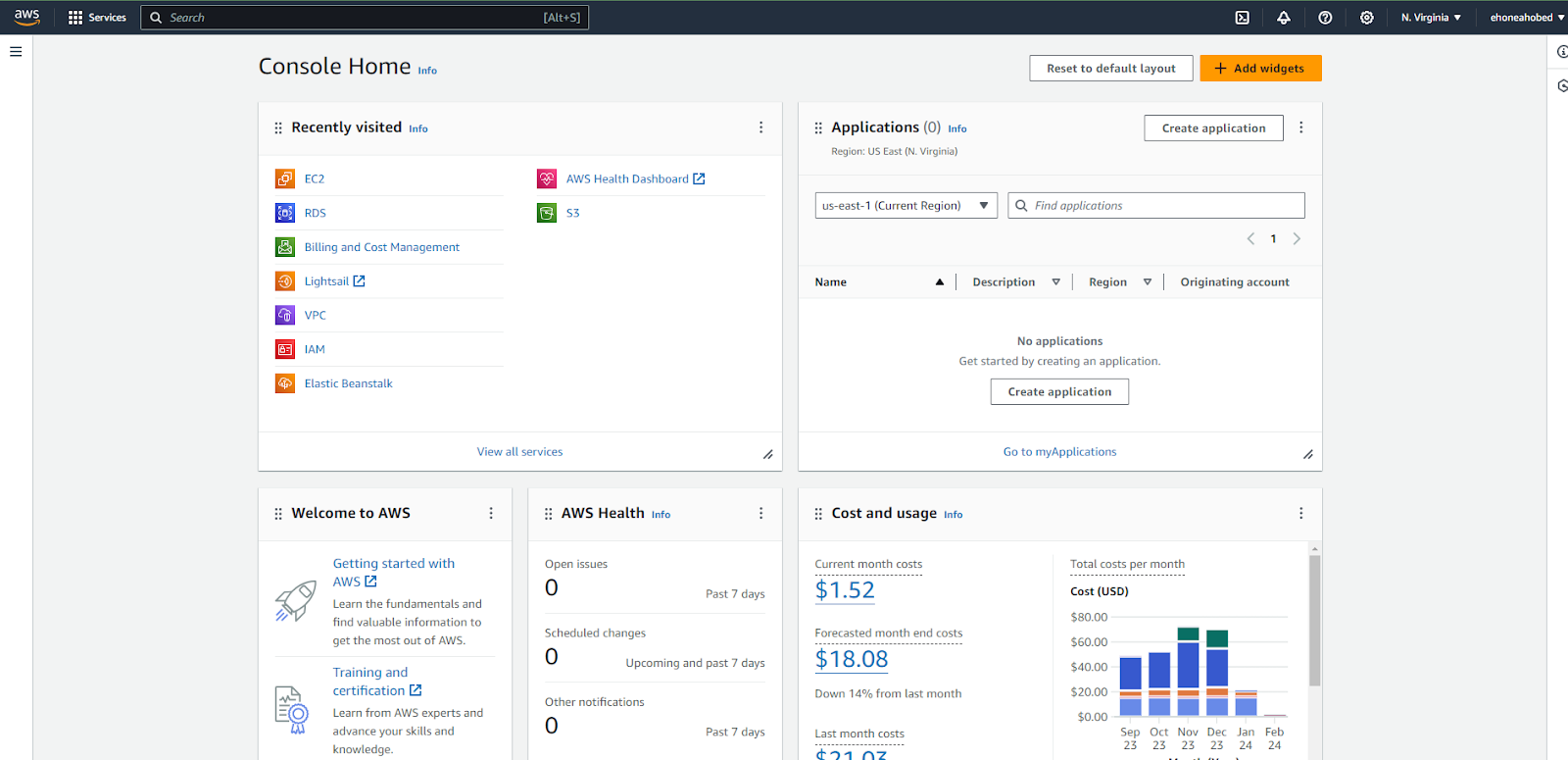This screenshot has width=1568, height=760.
Task: Grab the Applications widget drag handle
Action: tap(818, 128)
